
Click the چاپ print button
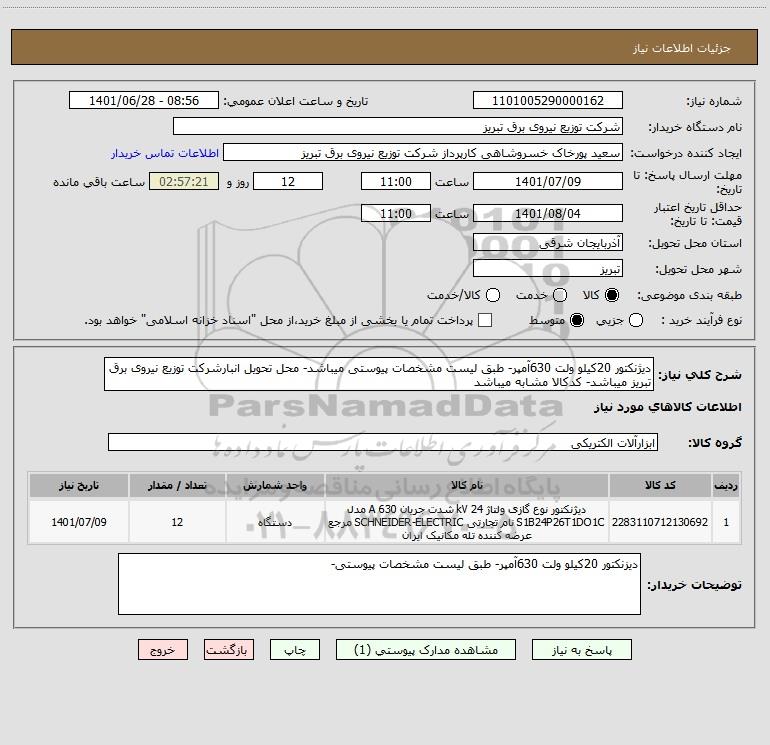[x=295, y=650]
